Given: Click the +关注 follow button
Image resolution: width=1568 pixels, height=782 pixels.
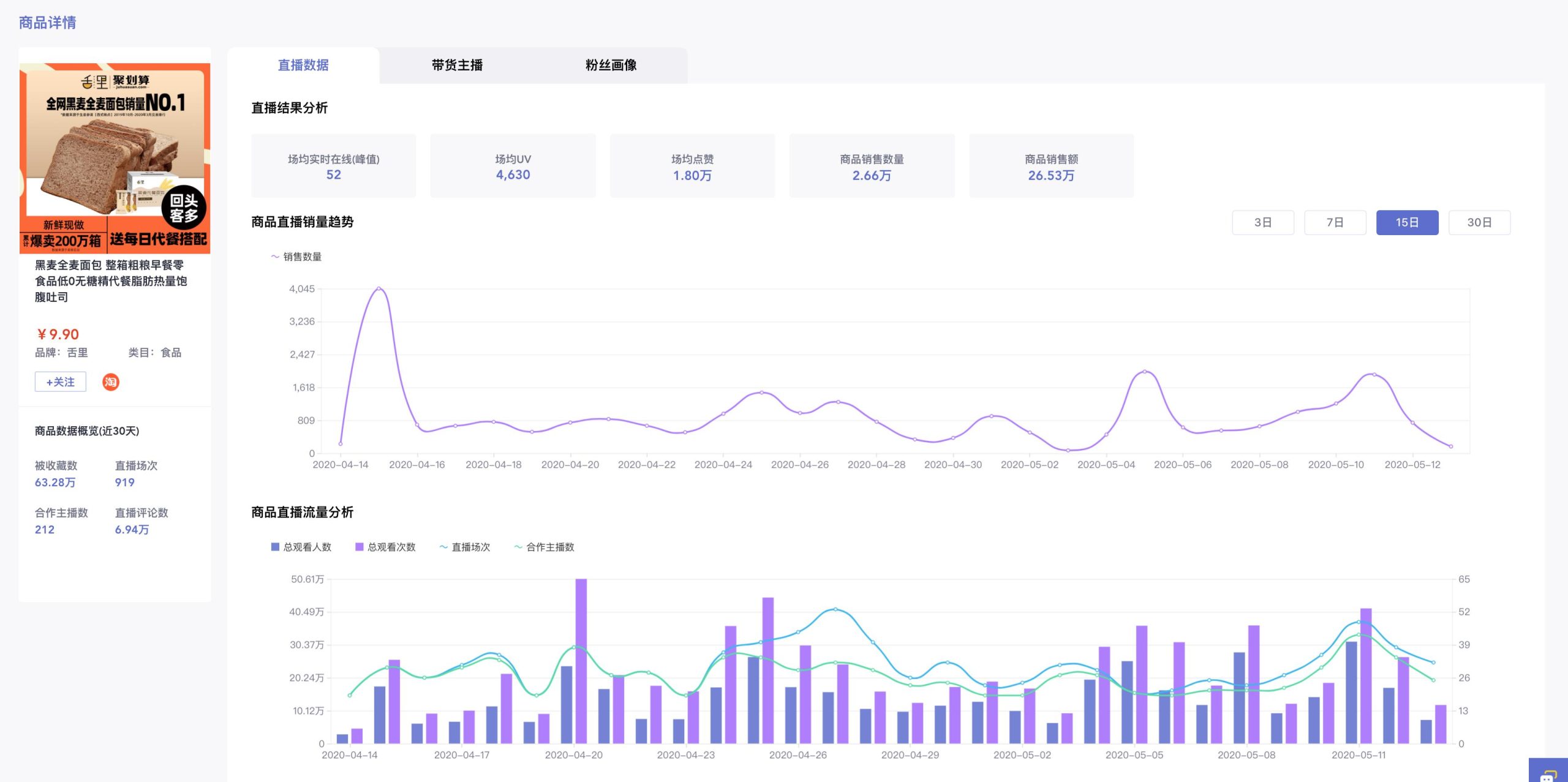Looking at the screenshot, I should point(61,382).
